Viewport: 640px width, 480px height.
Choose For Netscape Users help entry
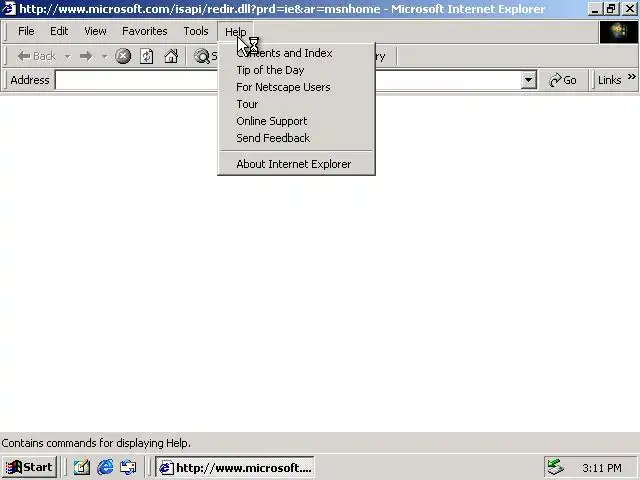296,87
